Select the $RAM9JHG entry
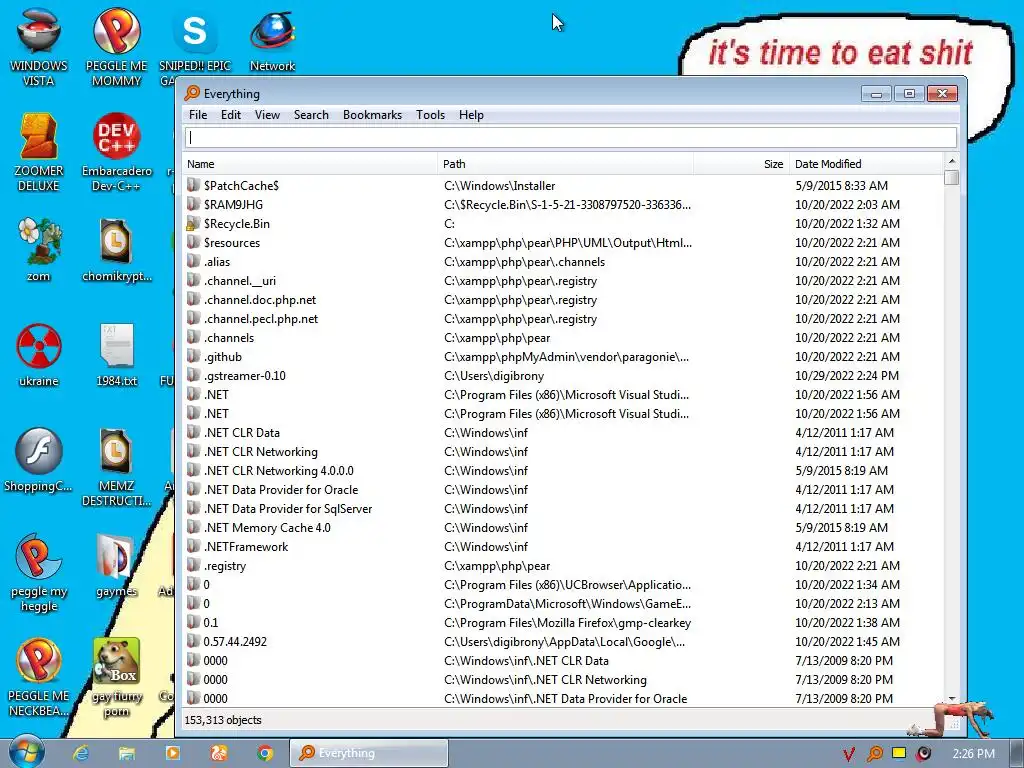 pos(563,204)
